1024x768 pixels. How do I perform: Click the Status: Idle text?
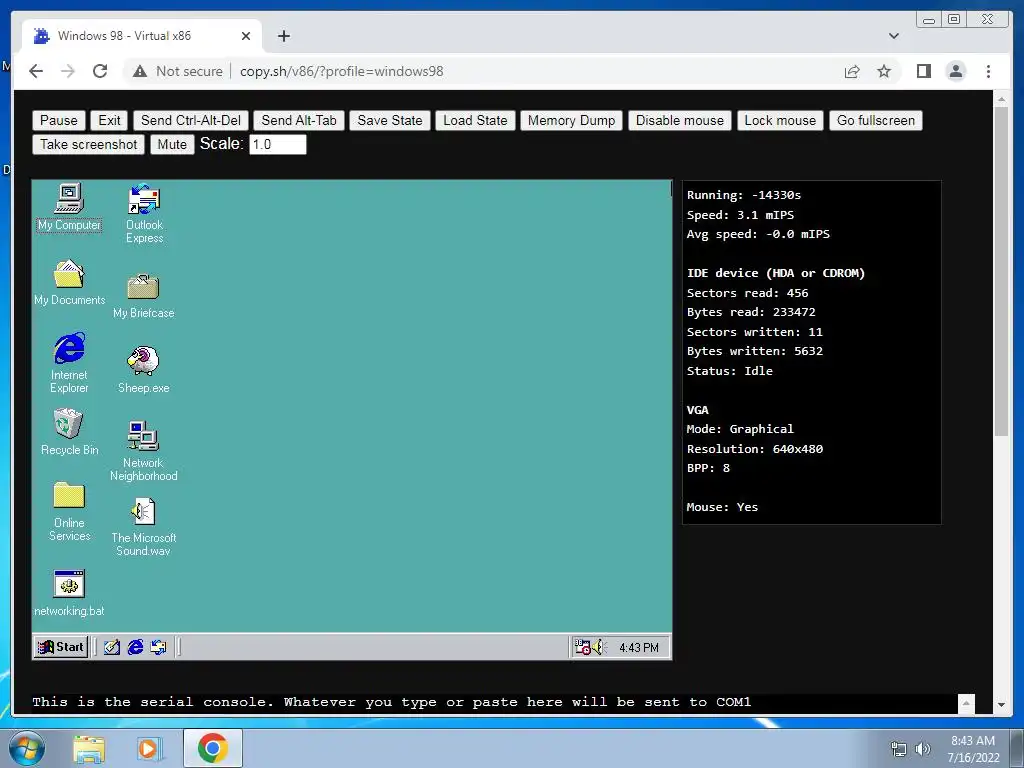729,371
